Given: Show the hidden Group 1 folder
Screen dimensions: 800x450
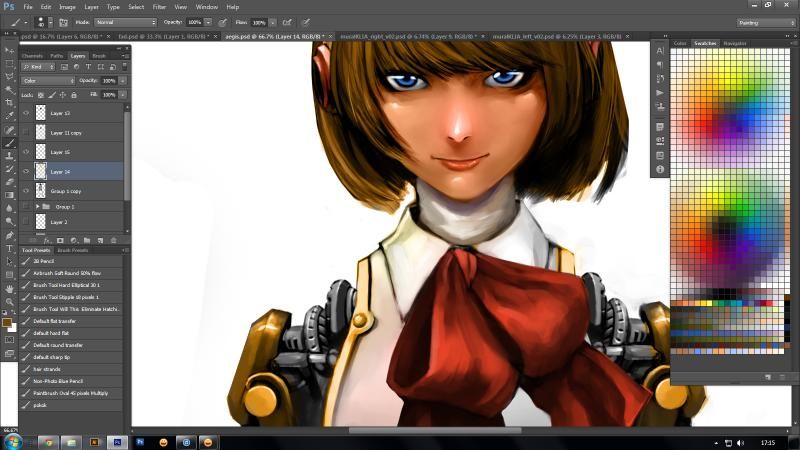Looking at the screenshot, I should (26, 207).
